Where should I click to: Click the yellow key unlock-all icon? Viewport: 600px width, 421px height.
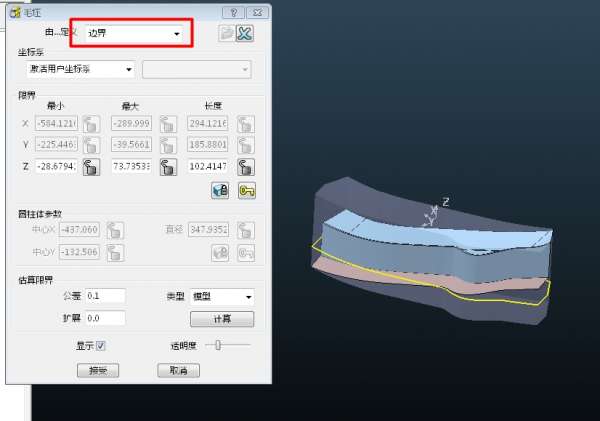click(245, 190)
